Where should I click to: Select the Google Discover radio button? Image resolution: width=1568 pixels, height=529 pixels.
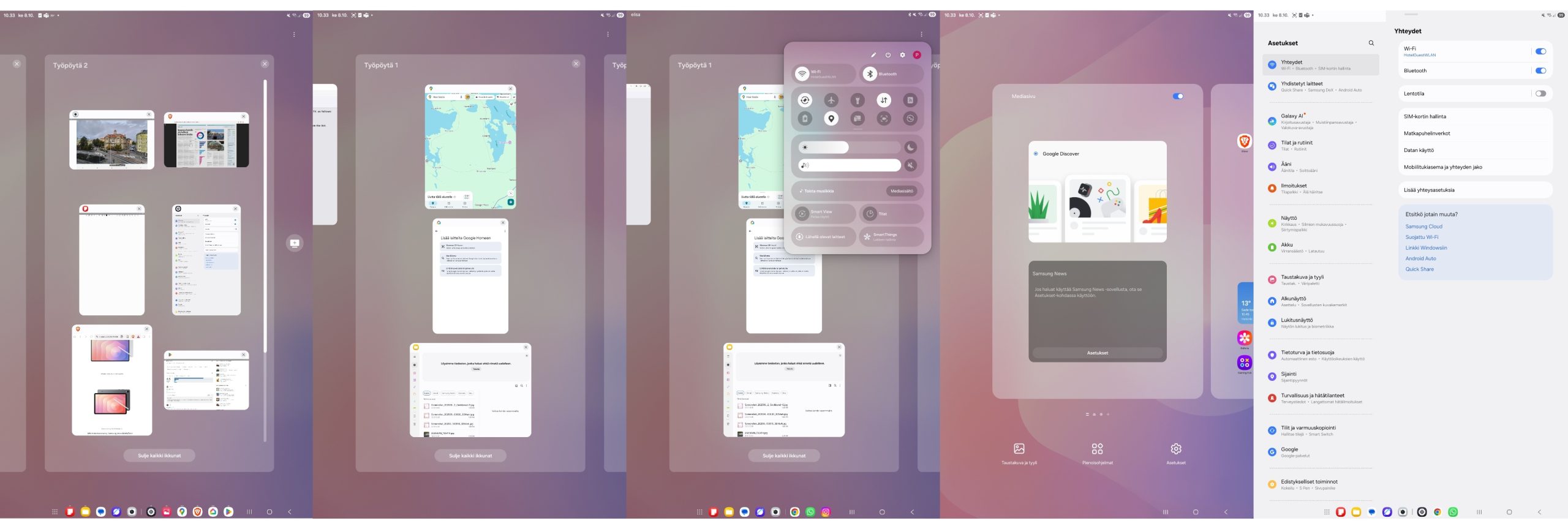click(x=1036, y=154)
